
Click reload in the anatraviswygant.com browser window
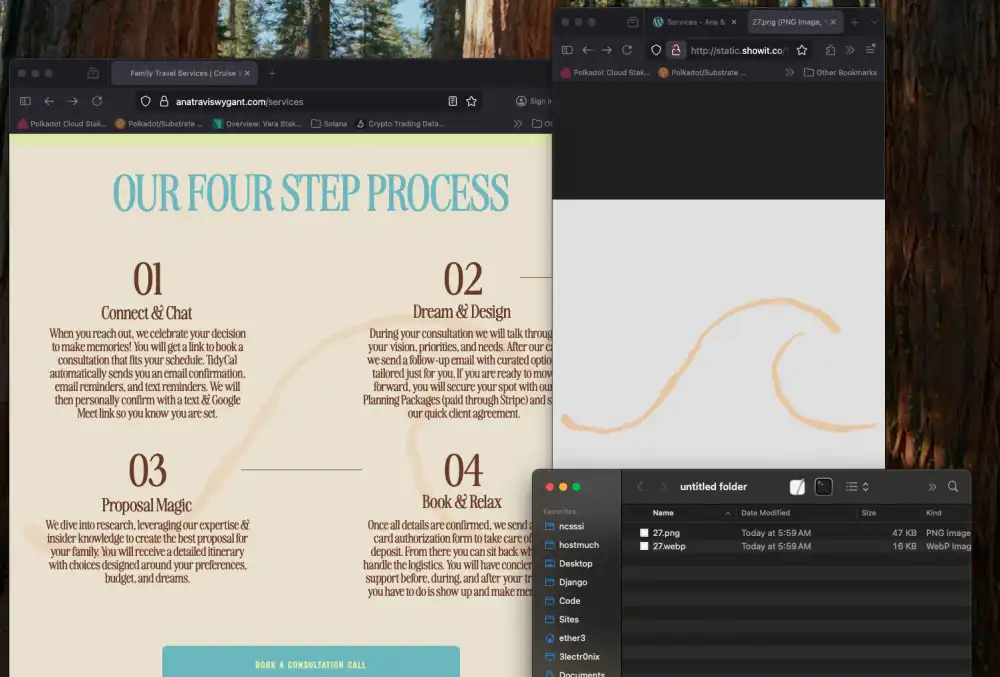[97, 101]
